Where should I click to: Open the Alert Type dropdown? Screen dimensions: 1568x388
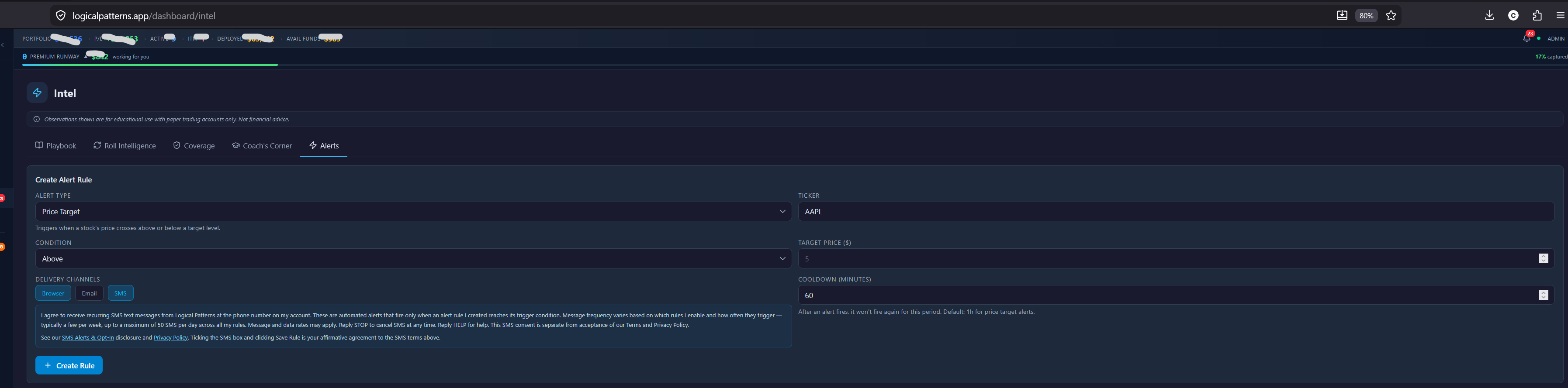pos(413,212)
